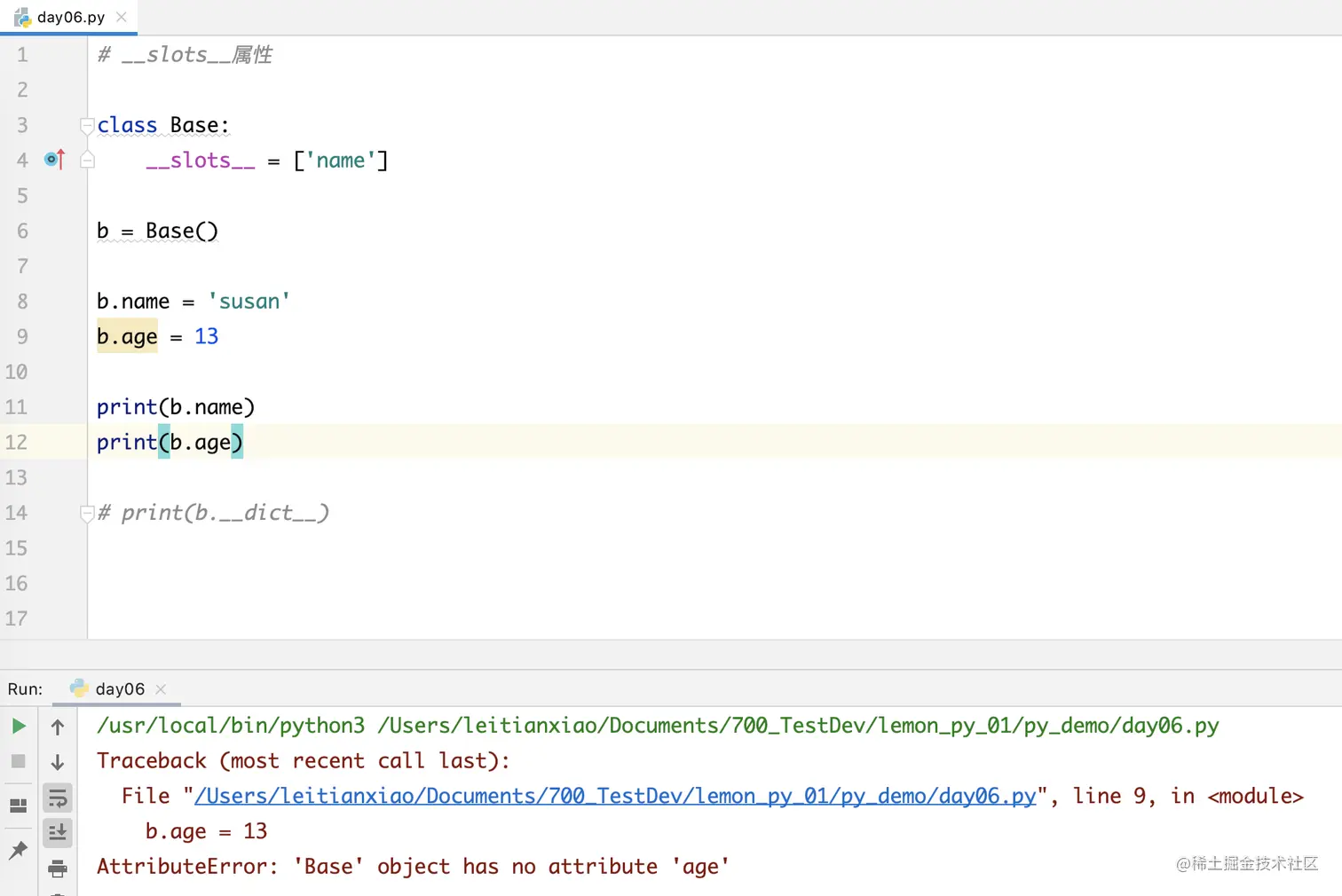Click the gray stop process button
The width and height of the screenshot is (1342, 896).
click(18, 761)
